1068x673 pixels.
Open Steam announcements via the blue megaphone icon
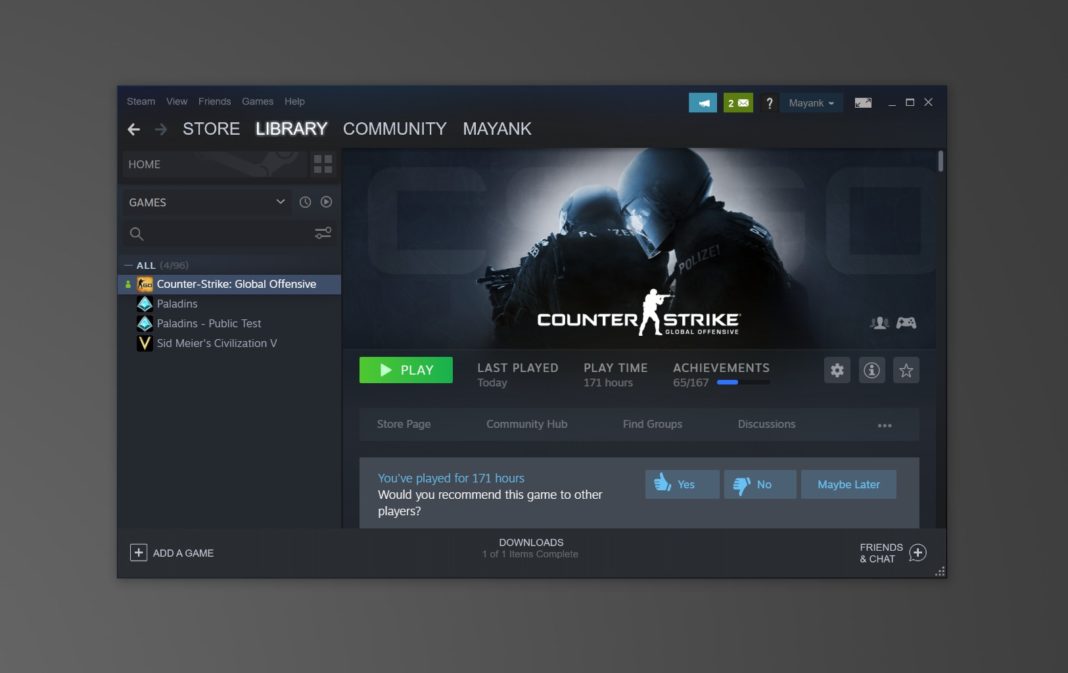coord(702,102)
